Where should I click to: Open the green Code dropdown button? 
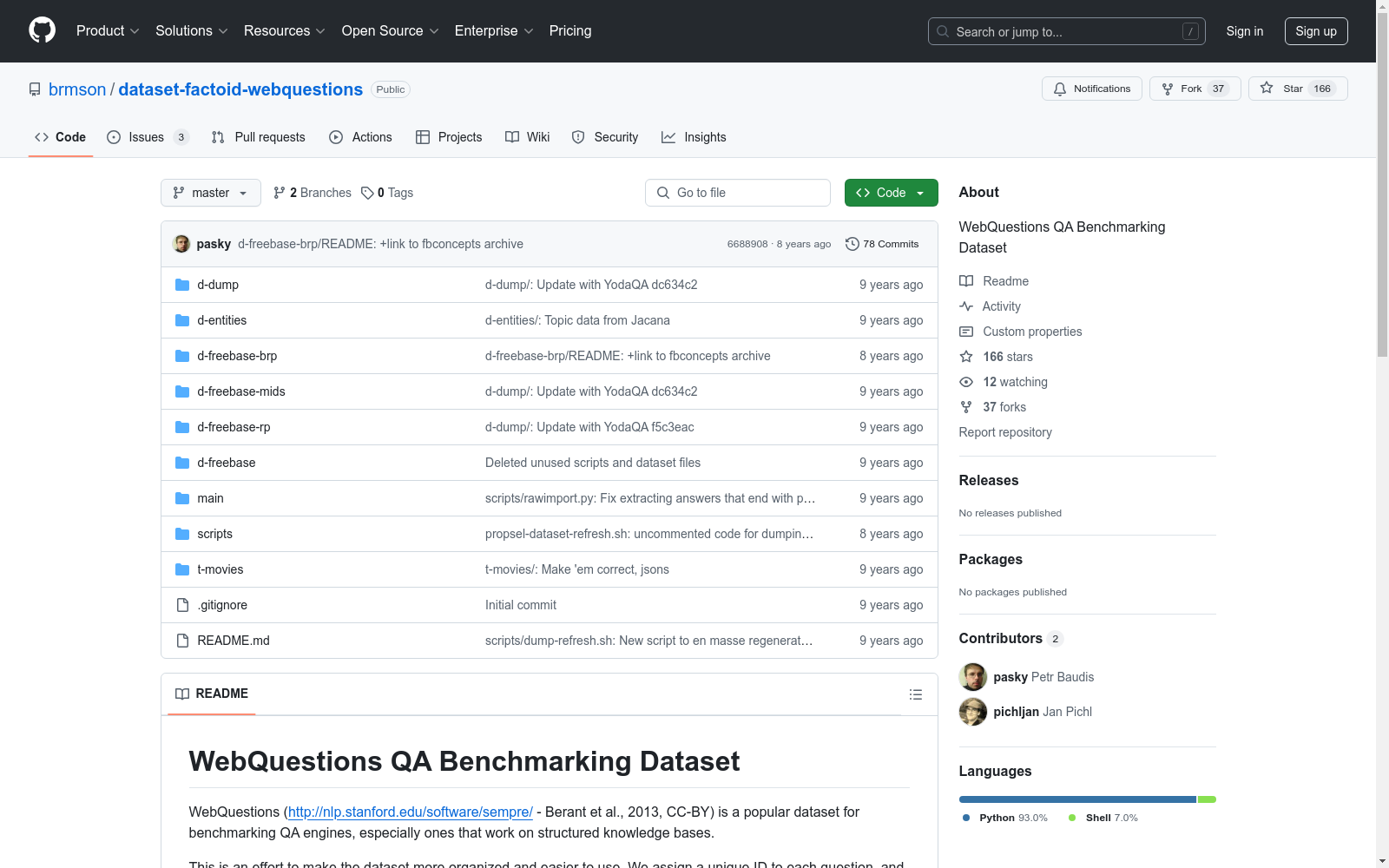[891, 193]
